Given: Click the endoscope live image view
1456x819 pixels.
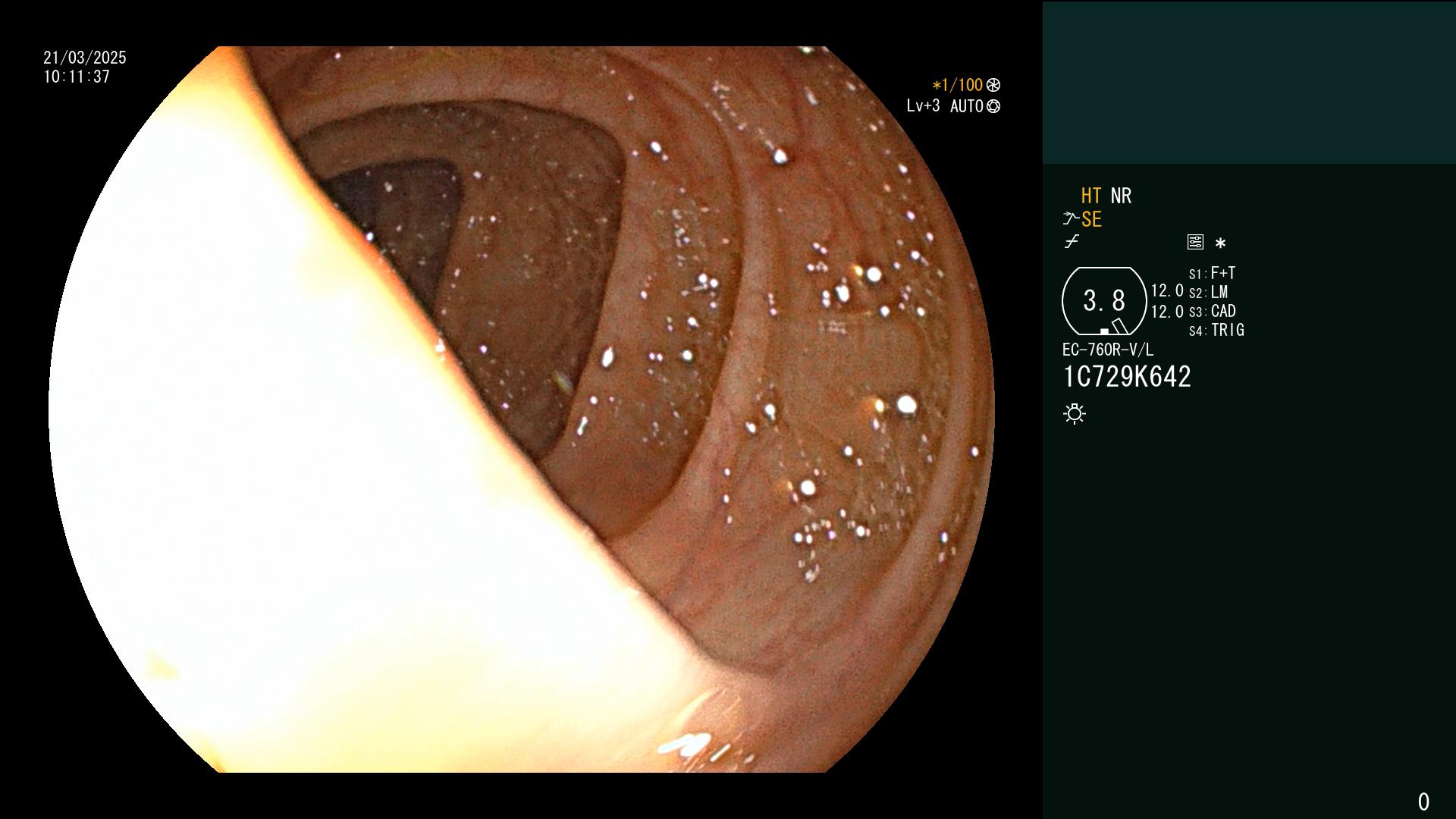Looking at the screenshot, I should (x=522, y=409).
